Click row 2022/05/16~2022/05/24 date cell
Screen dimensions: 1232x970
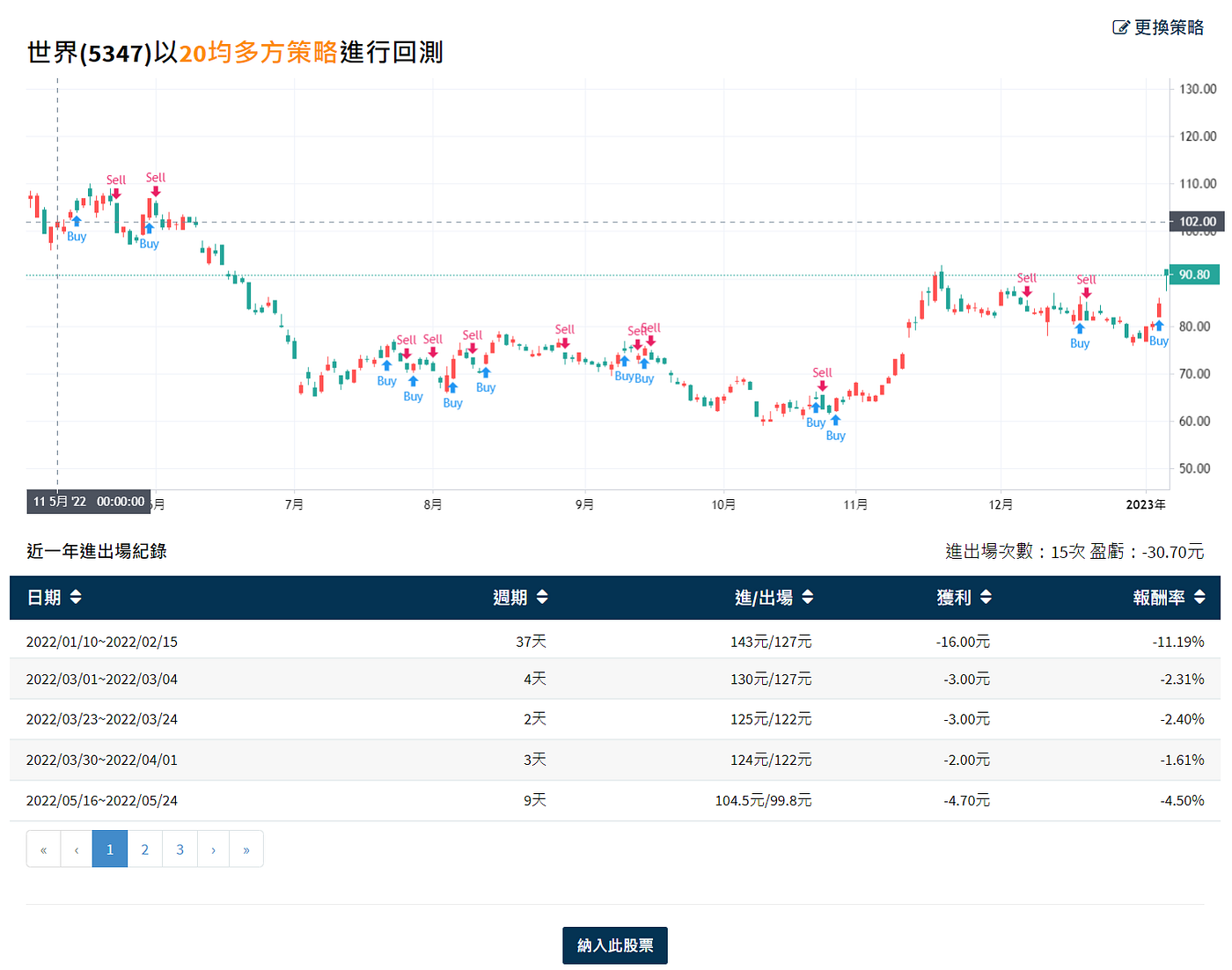coord(102,800)
